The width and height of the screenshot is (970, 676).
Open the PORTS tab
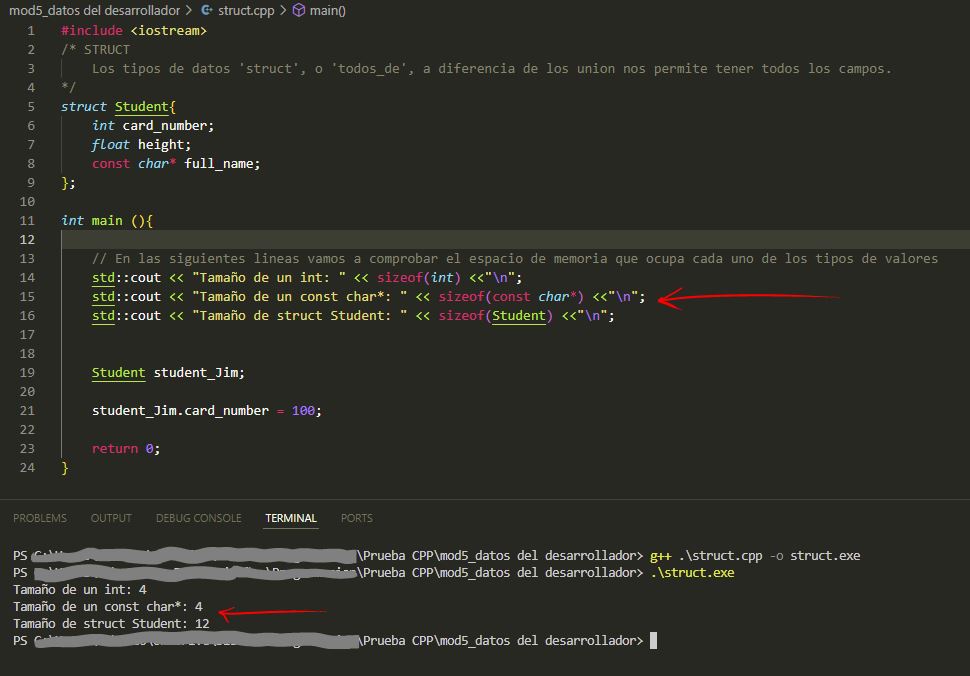[x=356, y=518]
